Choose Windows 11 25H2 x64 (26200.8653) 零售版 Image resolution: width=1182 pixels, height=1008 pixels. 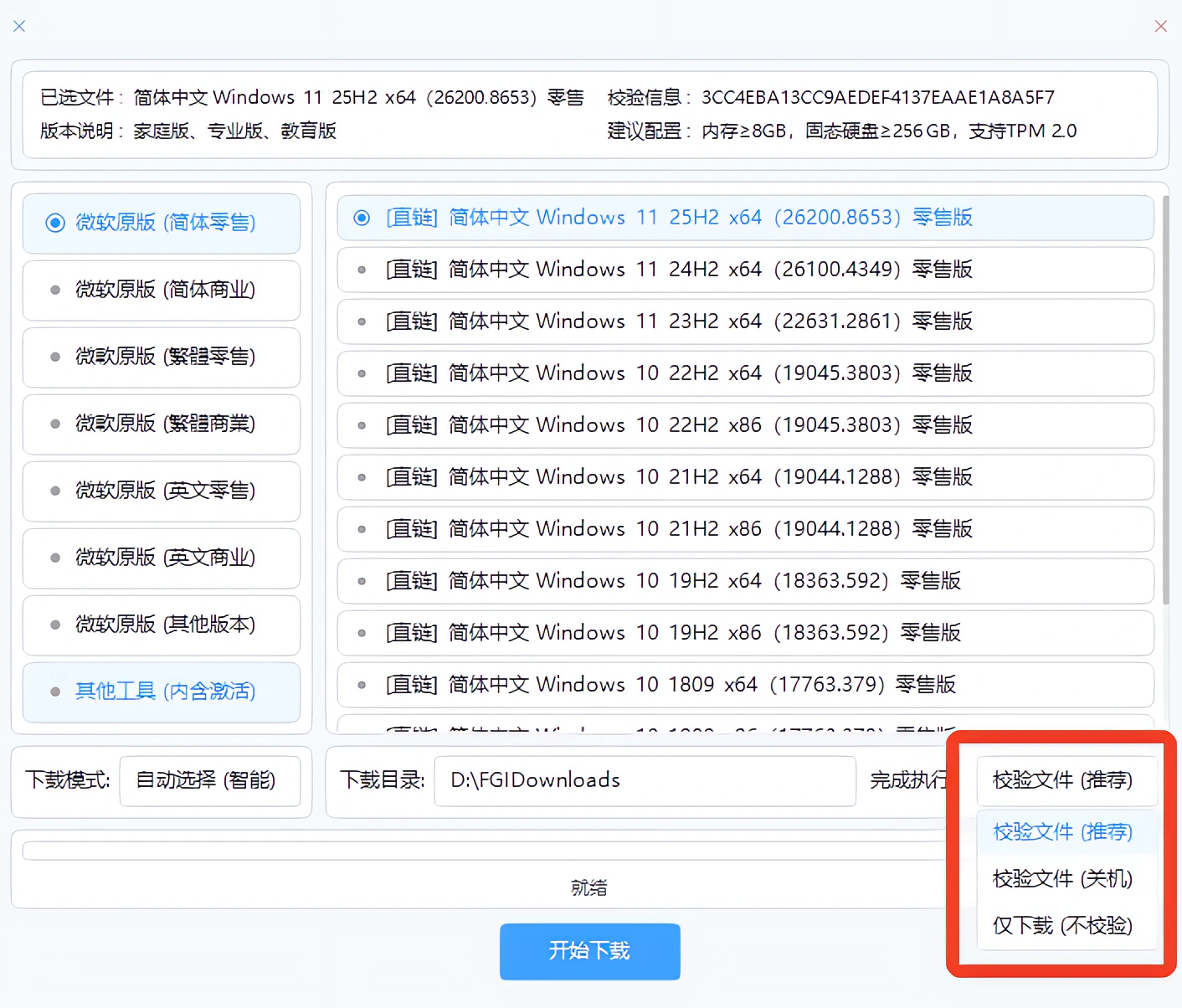745,218
